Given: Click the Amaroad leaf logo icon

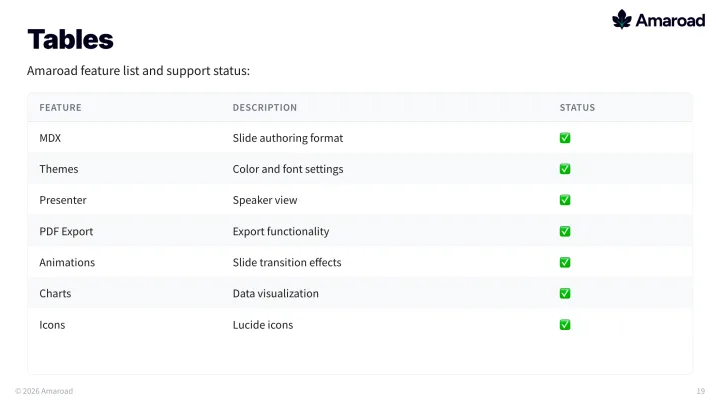Looking at the screenshot, I should click(622, 19).
